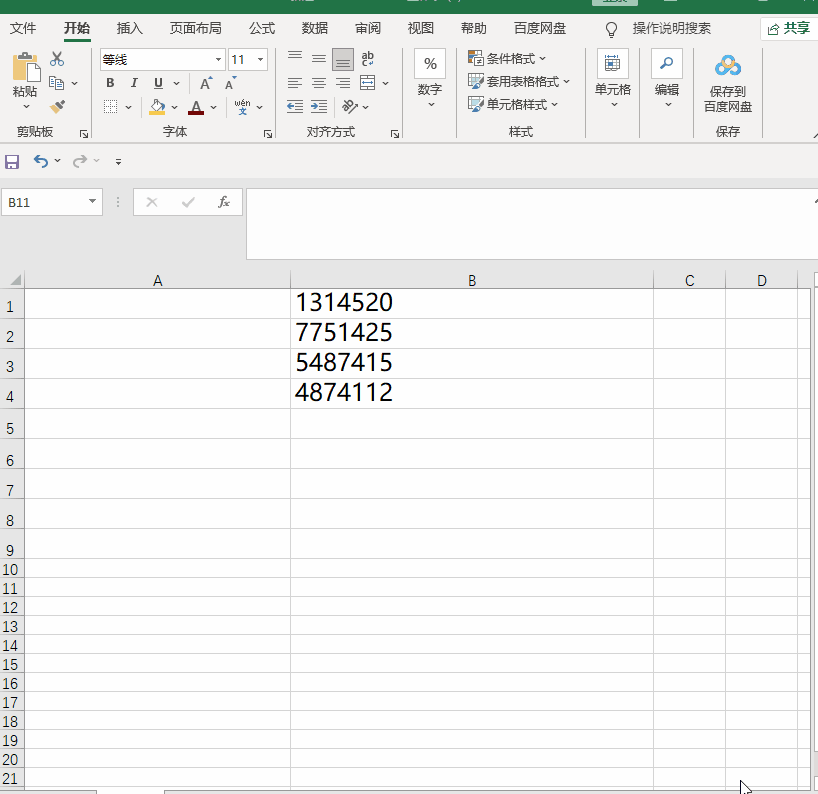
Task: Click the insert function fx button
Action: coord(224,202)
